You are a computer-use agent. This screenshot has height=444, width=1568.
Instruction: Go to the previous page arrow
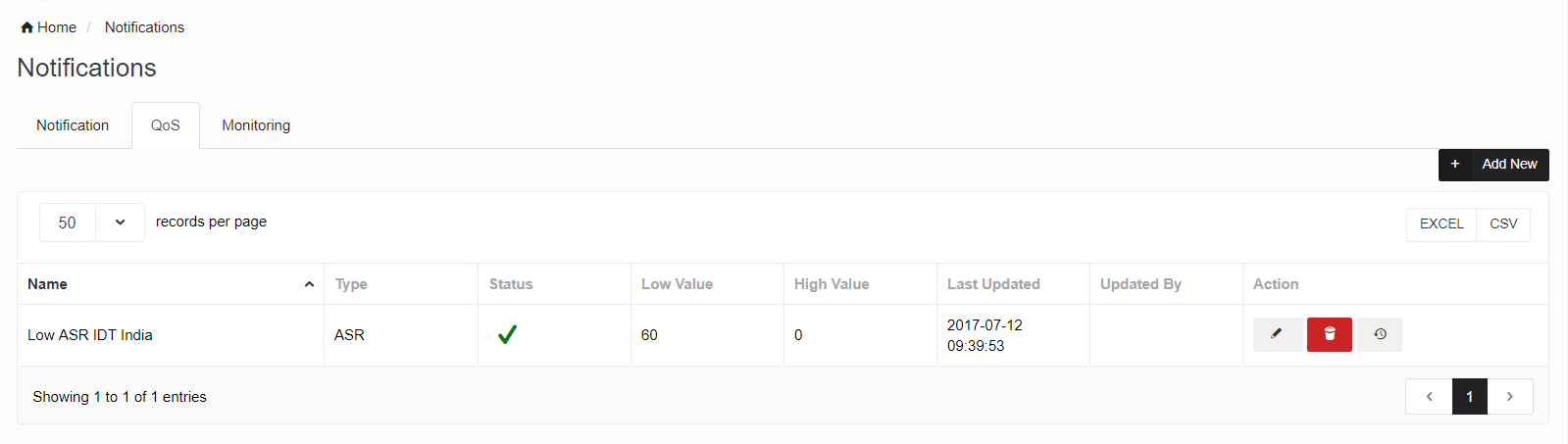point(1429,397)
